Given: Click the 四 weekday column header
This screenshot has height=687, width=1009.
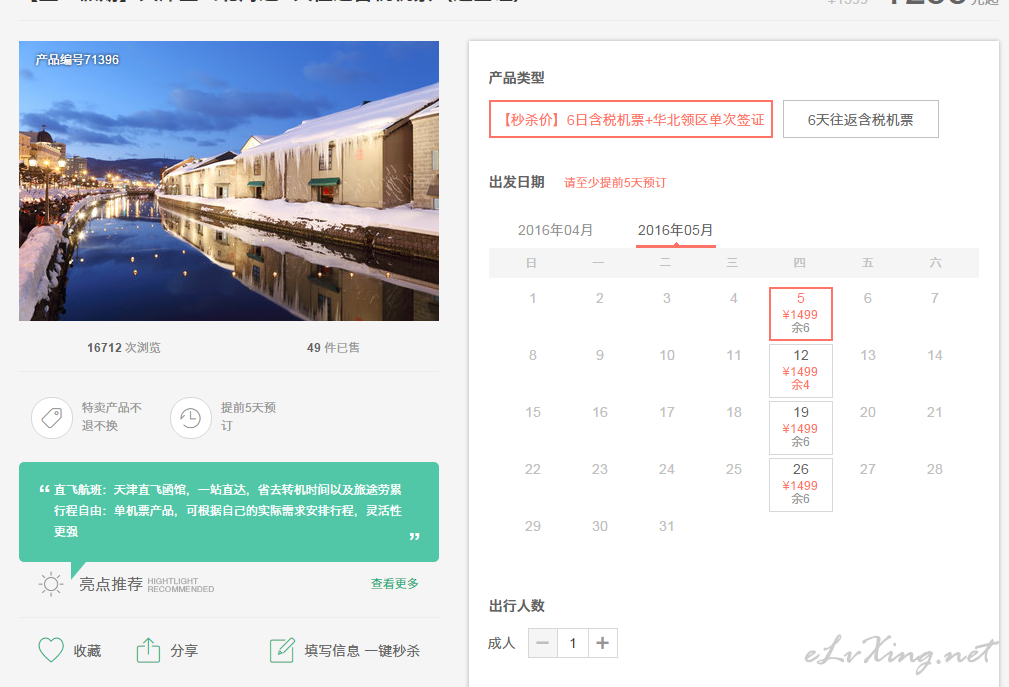Looking at the screenshot, I should point(800,262).
